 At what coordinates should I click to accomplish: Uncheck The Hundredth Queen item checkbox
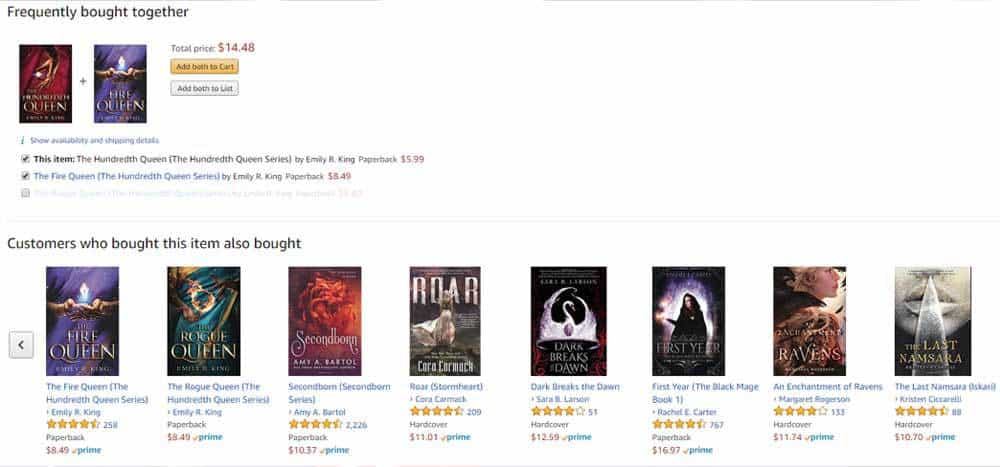coord(26,159)
